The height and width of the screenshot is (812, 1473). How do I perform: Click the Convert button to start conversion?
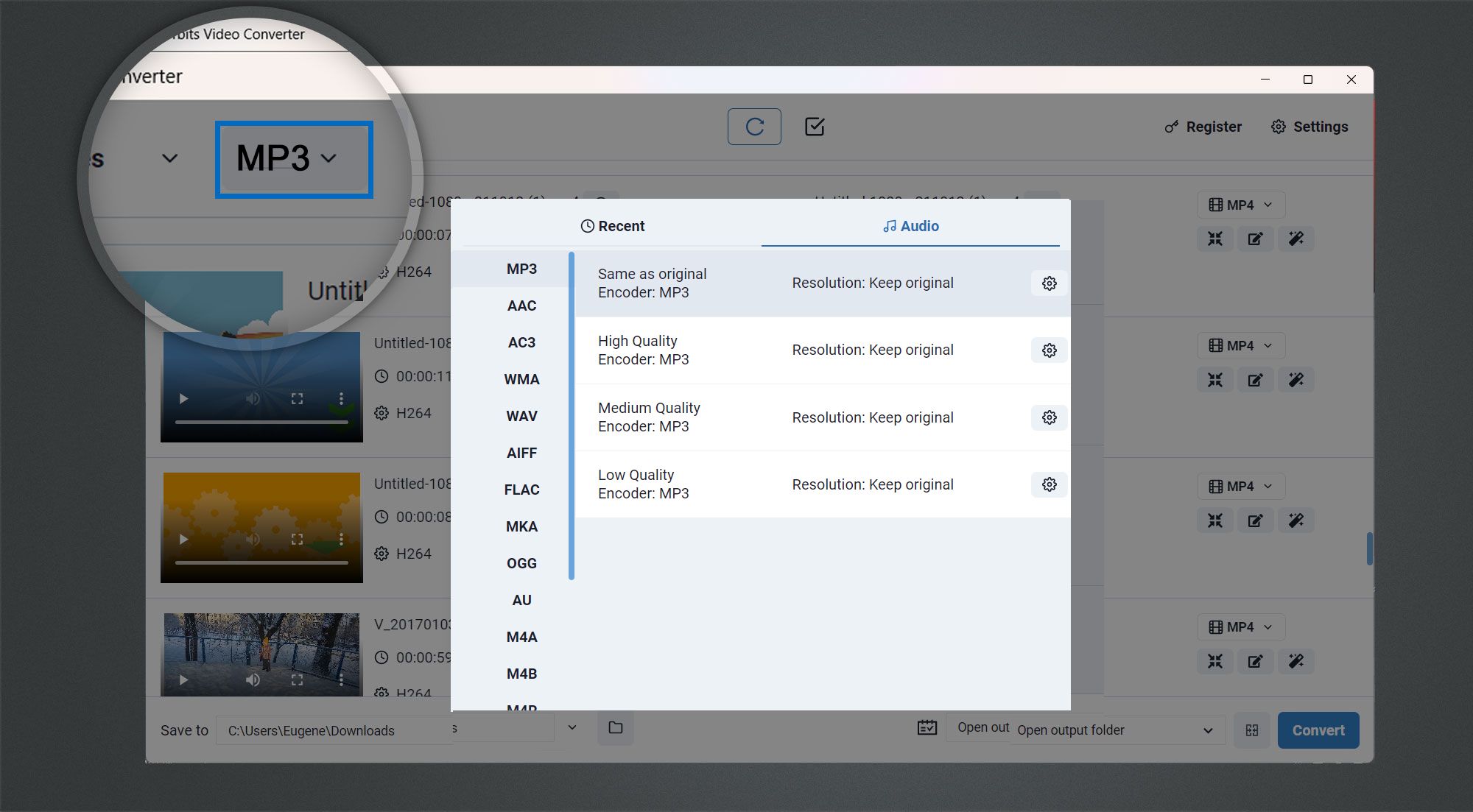click(x=1317, y=730)
